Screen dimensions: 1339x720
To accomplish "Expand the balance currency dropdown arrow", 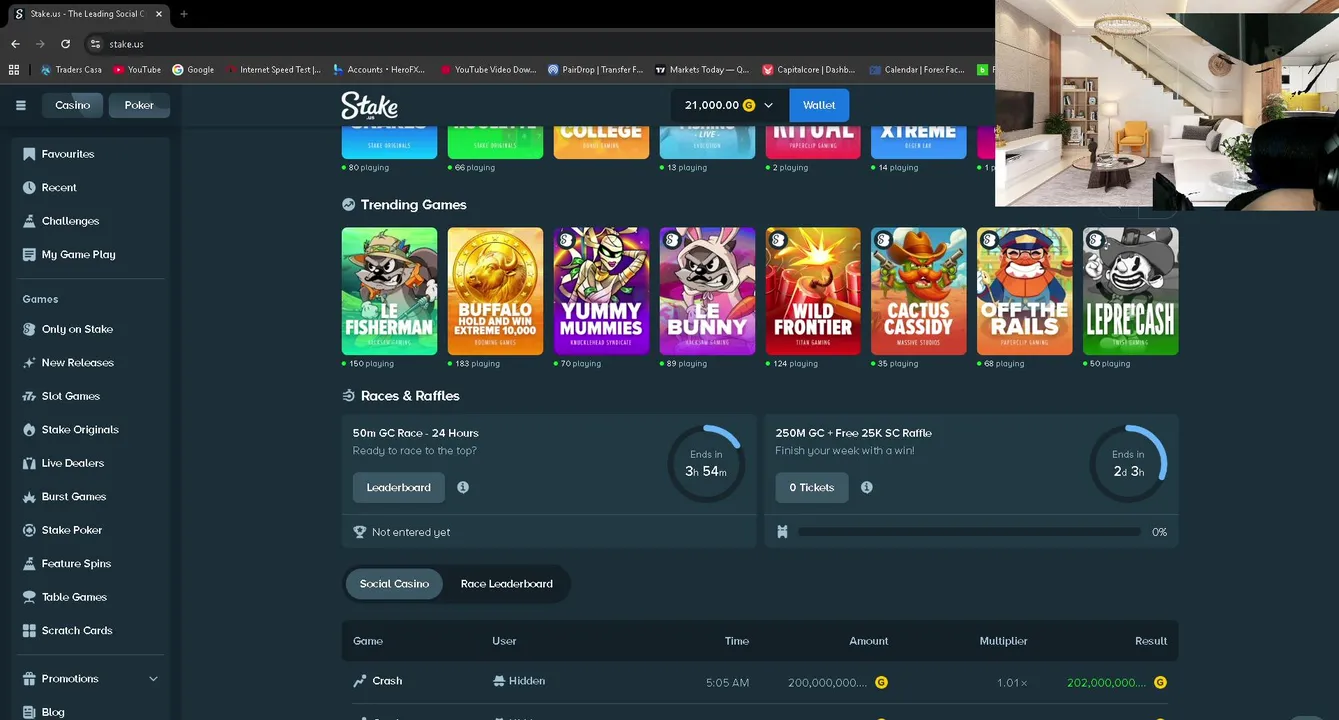I will point(768,105).
